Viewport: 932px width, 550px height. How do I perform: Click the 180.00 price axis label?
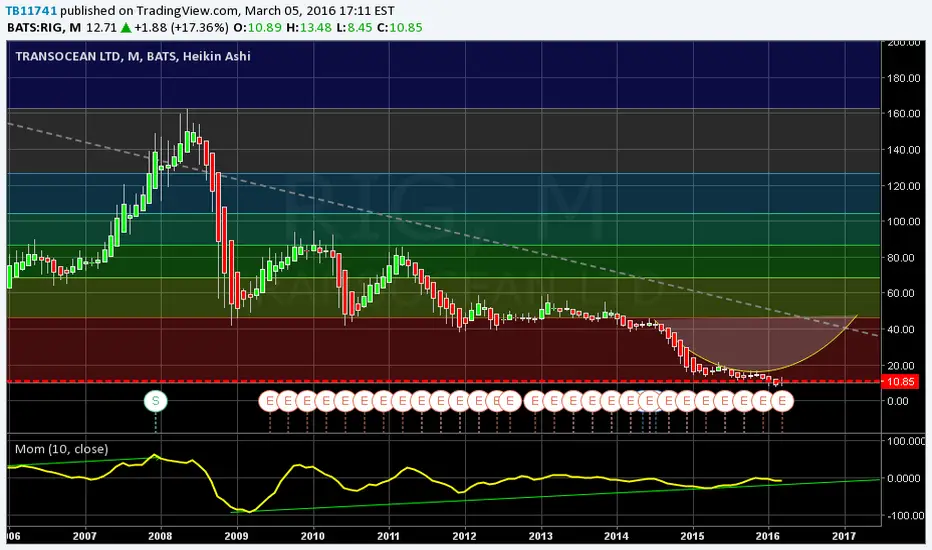click(904, 78)
